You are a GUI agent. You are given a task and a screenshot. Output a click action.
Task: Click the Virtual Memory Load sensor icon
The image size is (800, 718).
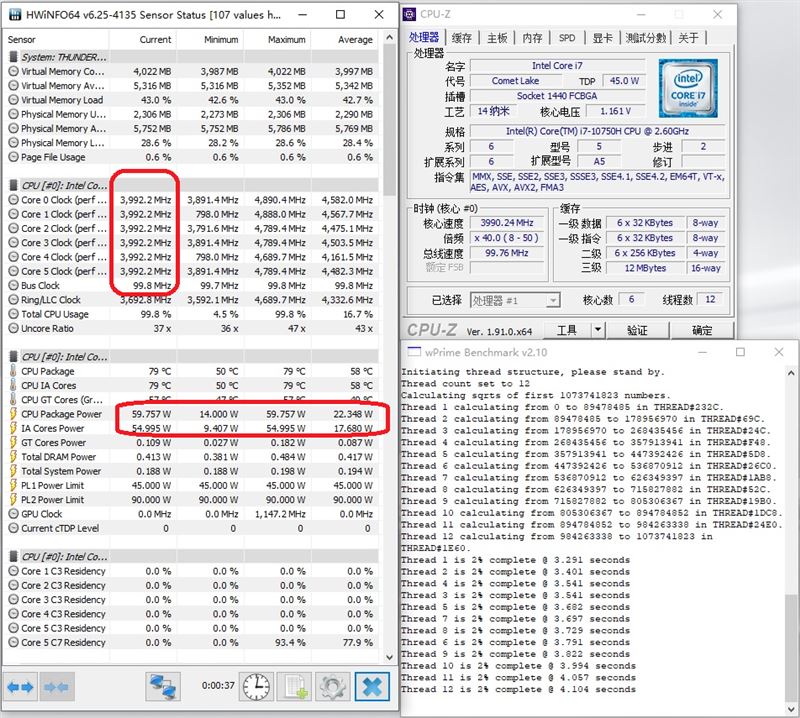coord(13,100)
